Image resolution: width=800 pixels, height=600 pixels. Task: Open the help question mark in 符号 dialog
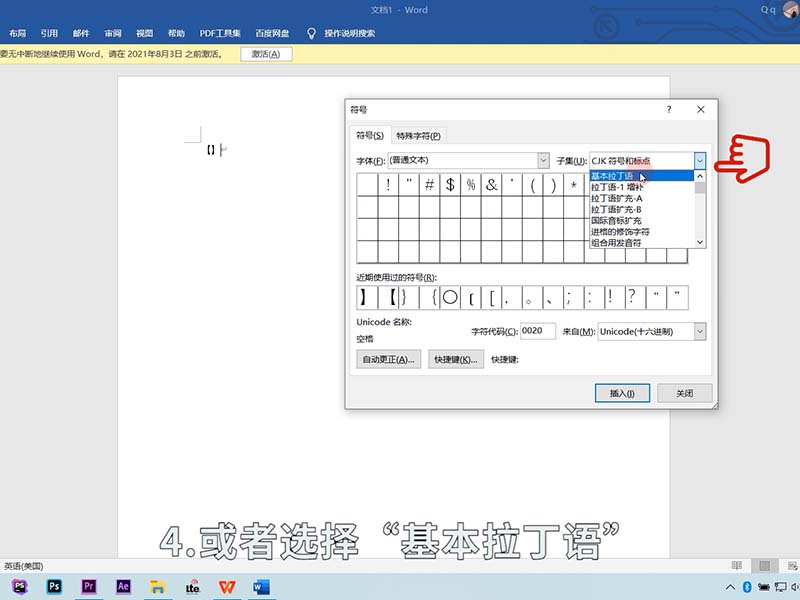pyautogui.click(x=669, y=110)
